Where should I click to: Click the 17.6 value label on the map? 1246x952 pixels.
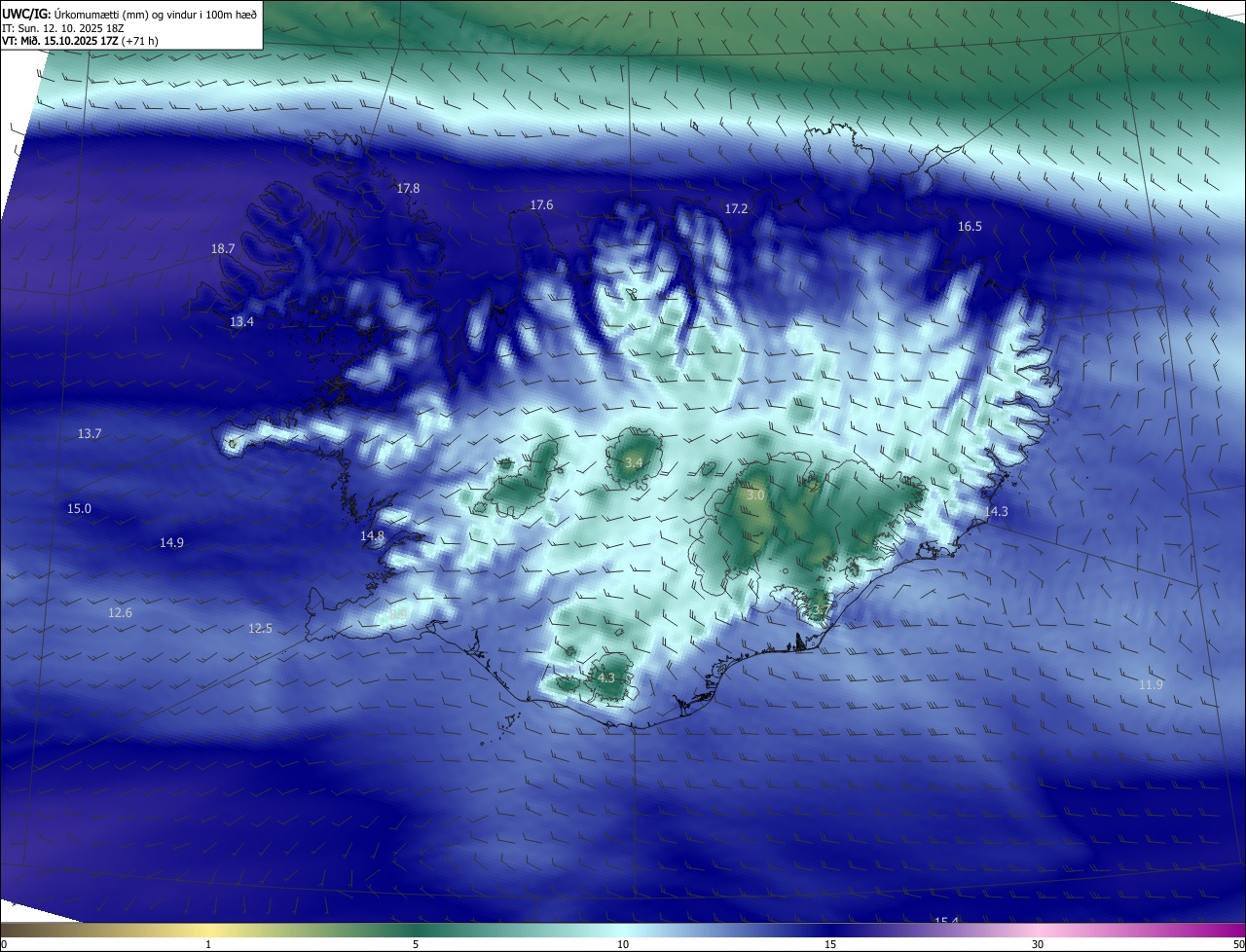pyautogui.click(x=541, y=204)
